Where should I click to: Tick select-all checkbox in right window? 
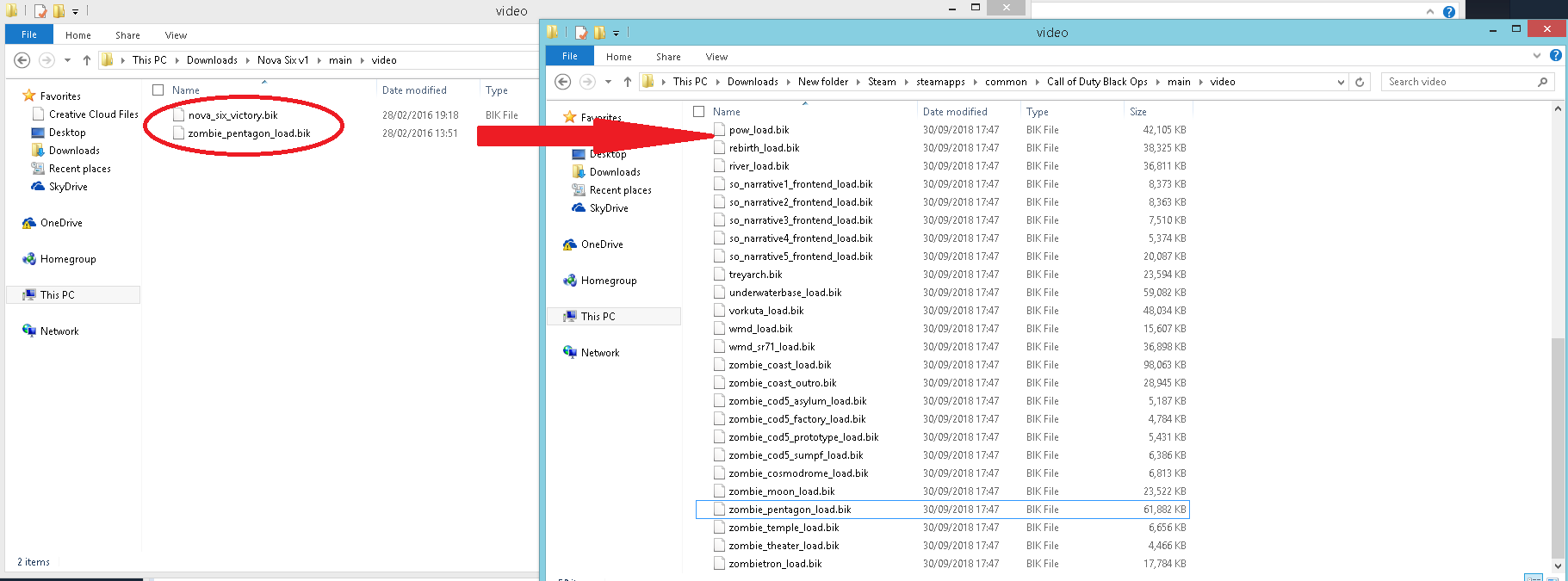tap(698, 112)
